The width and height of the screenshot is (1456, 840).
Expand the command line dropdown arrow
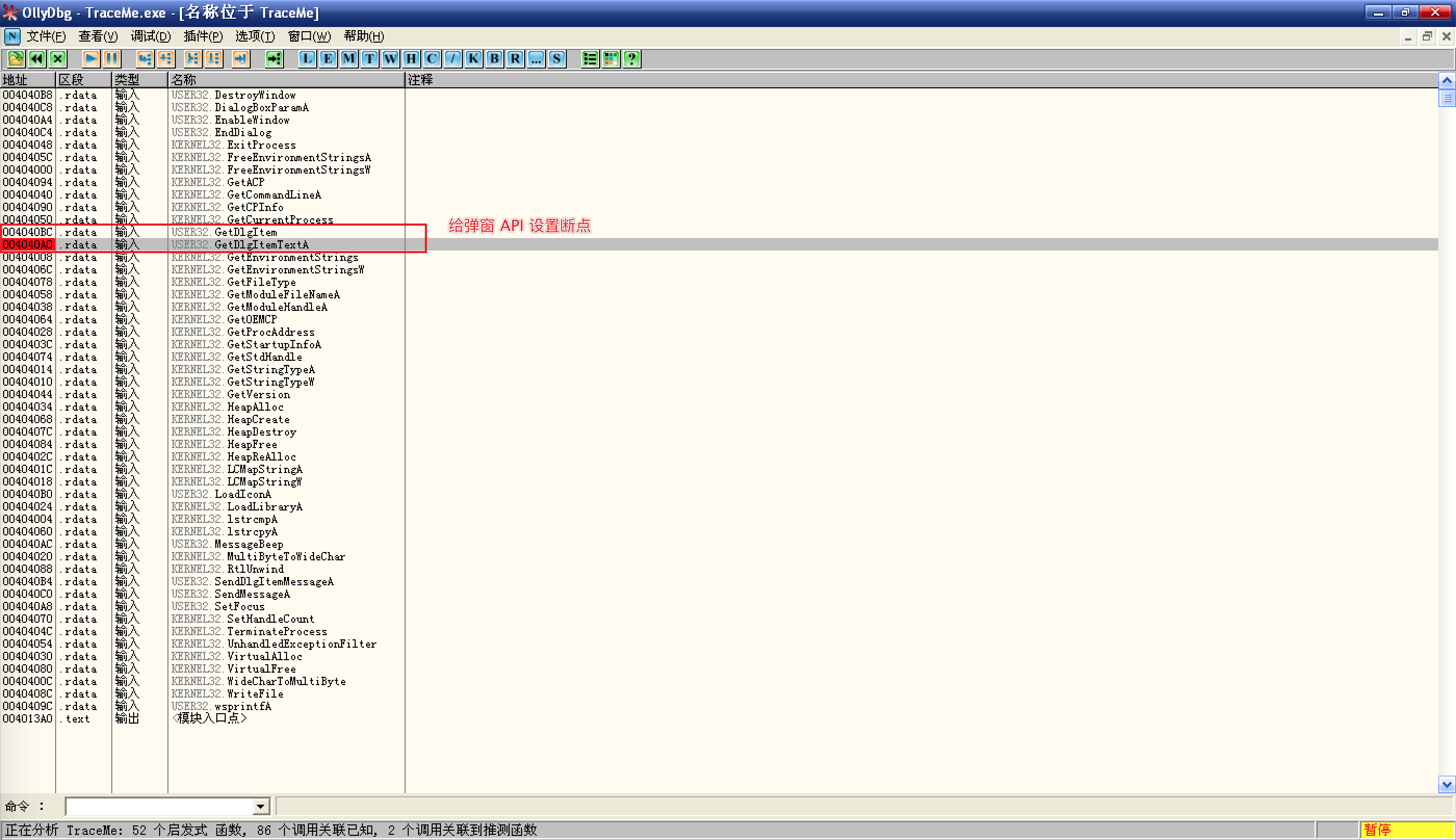coord(261,806)
